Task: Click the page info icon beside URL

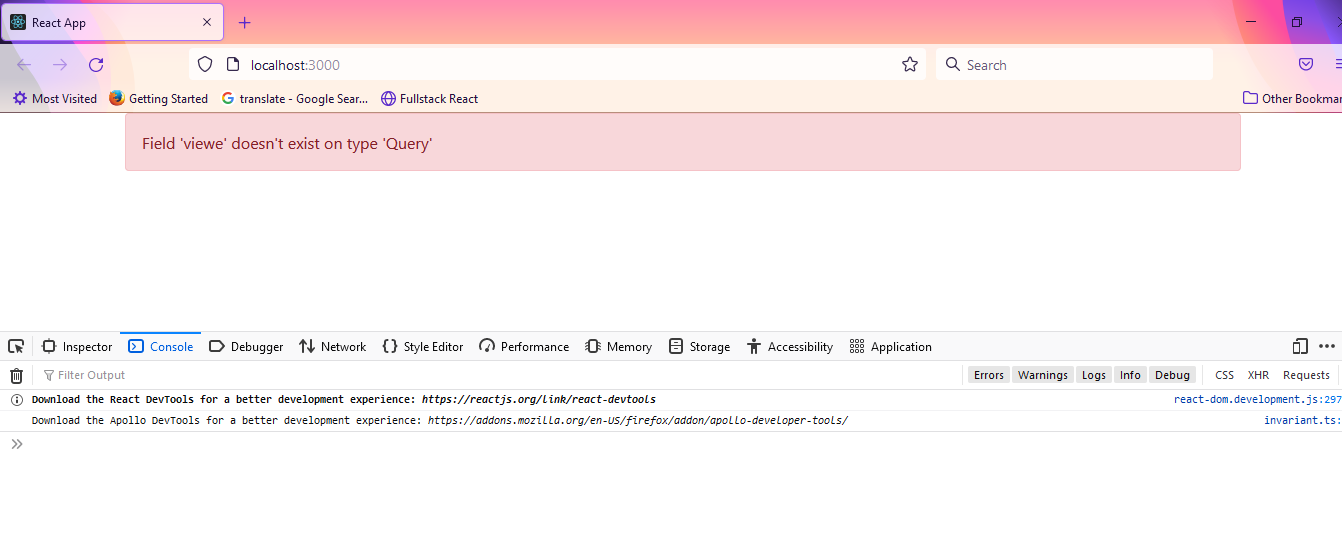Action: 233,65
